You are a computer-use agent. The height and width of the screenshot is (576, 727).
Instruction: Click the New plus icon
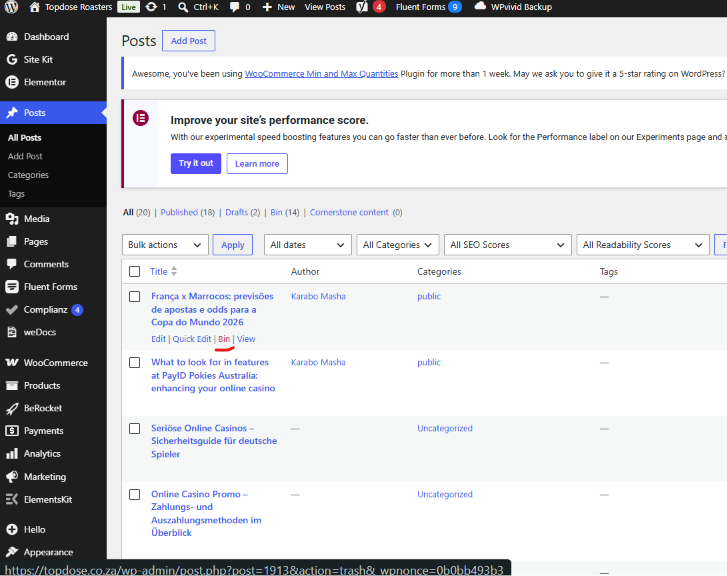267,7
